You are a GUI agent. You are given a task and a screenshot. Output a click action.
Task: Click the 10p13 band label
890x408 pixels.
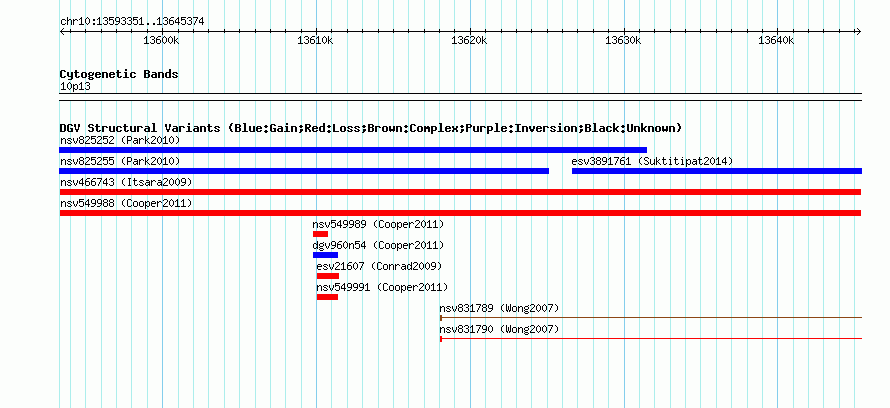coord(75,87)
